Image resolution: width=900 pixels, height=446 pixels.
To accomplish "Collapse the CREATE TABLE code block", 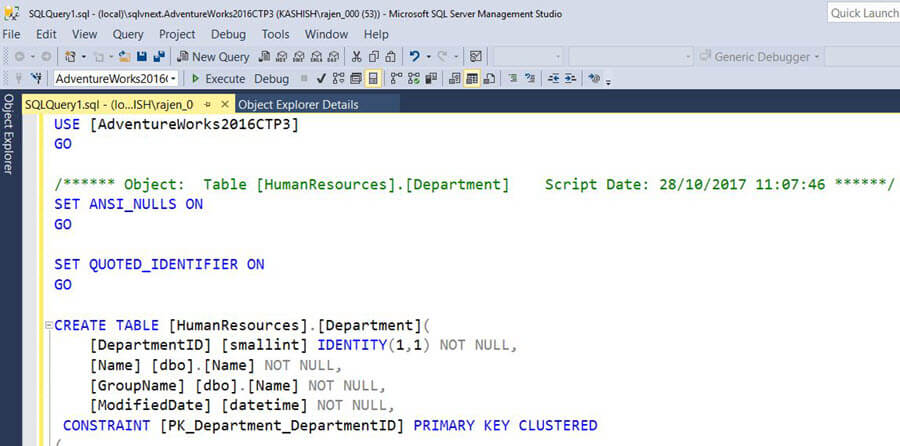I will click(46, 326).
